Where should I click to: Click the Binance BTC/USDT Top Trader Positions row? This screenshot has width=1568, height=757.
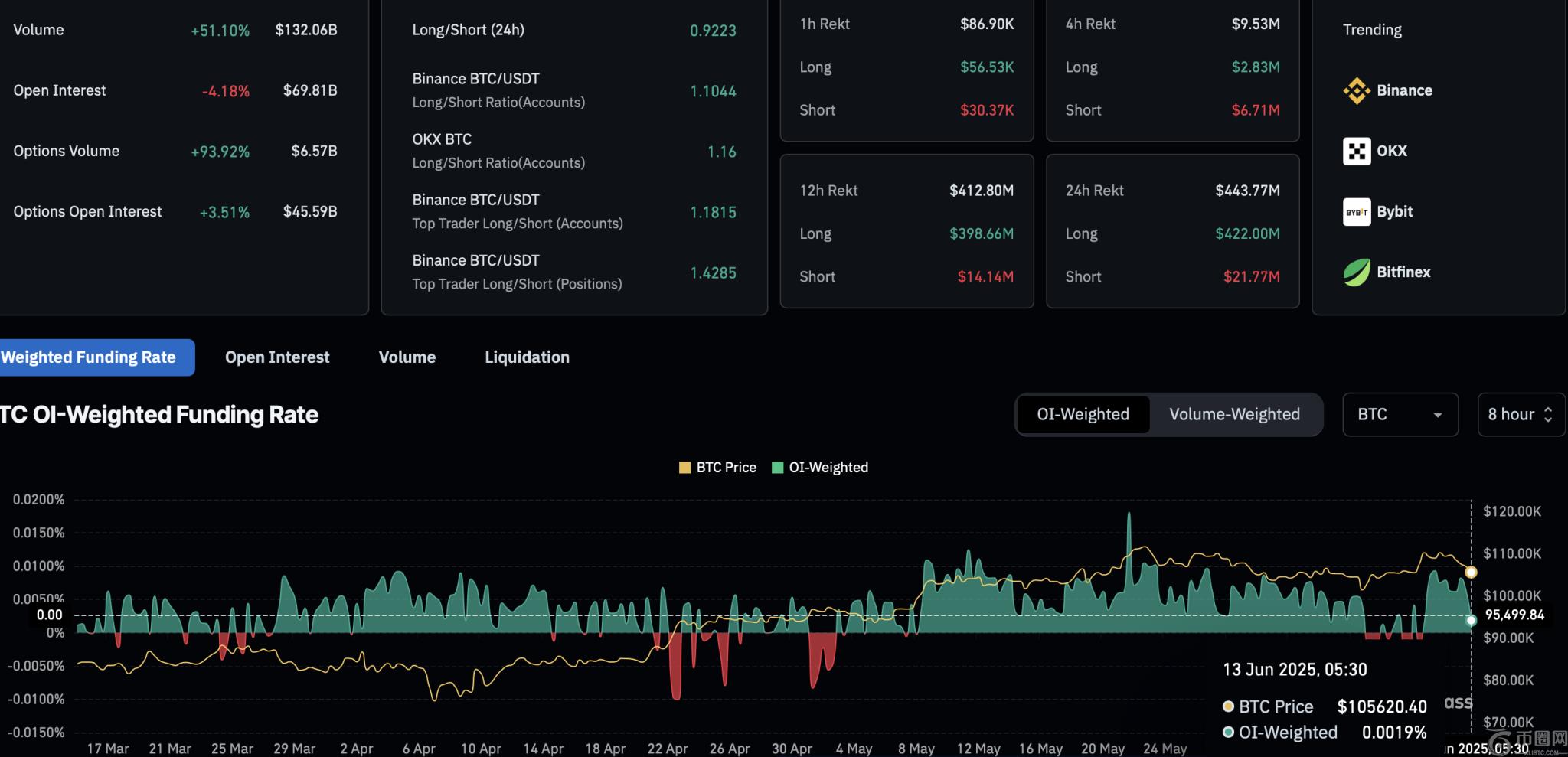574,272
